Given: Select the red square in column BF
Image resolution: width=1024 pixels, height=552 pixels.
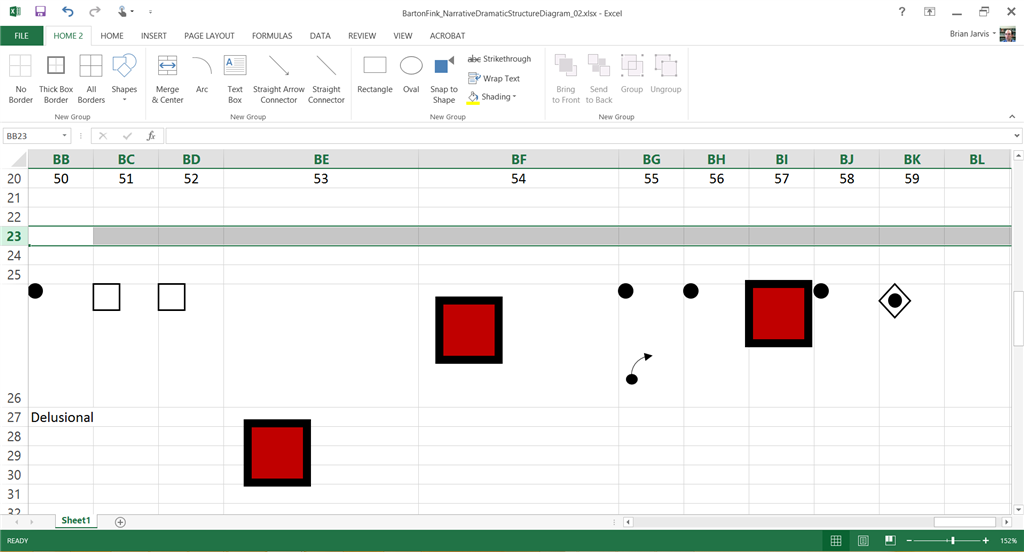Looking at the screenshot, I should tap(469, 330).
